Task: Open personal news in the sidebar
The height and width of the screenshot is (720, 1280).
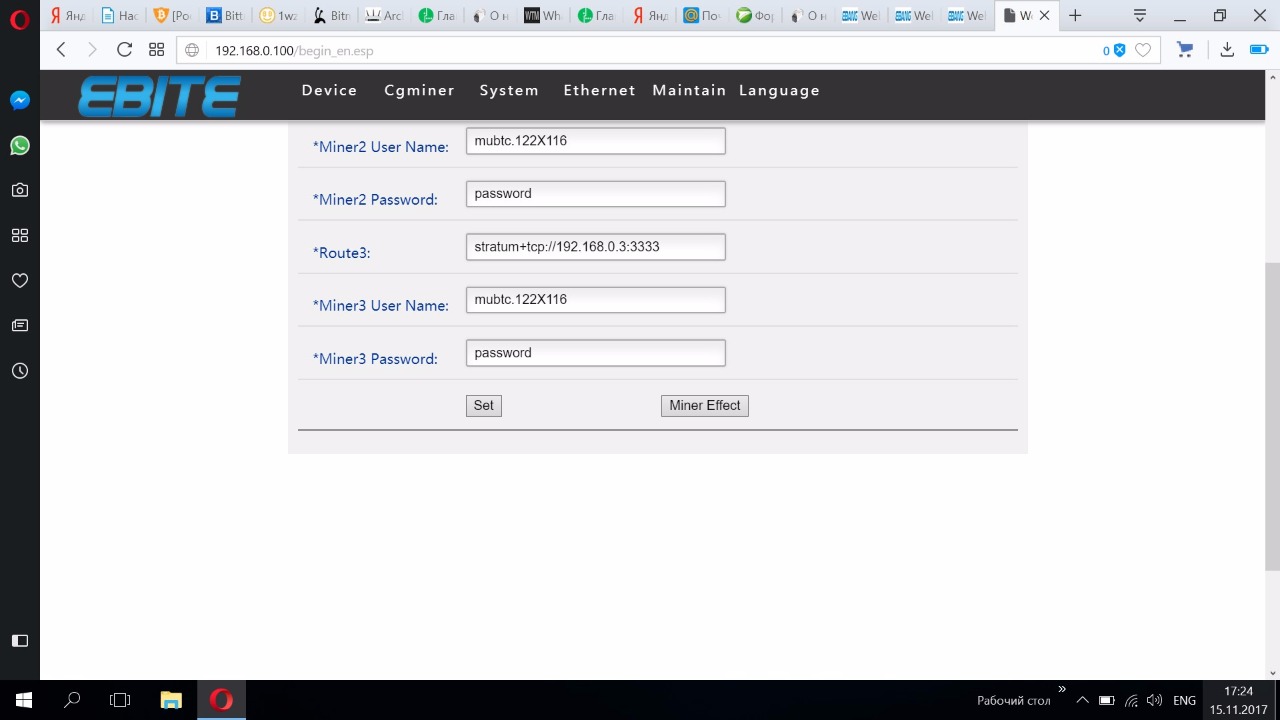Action: coord(20,325)
